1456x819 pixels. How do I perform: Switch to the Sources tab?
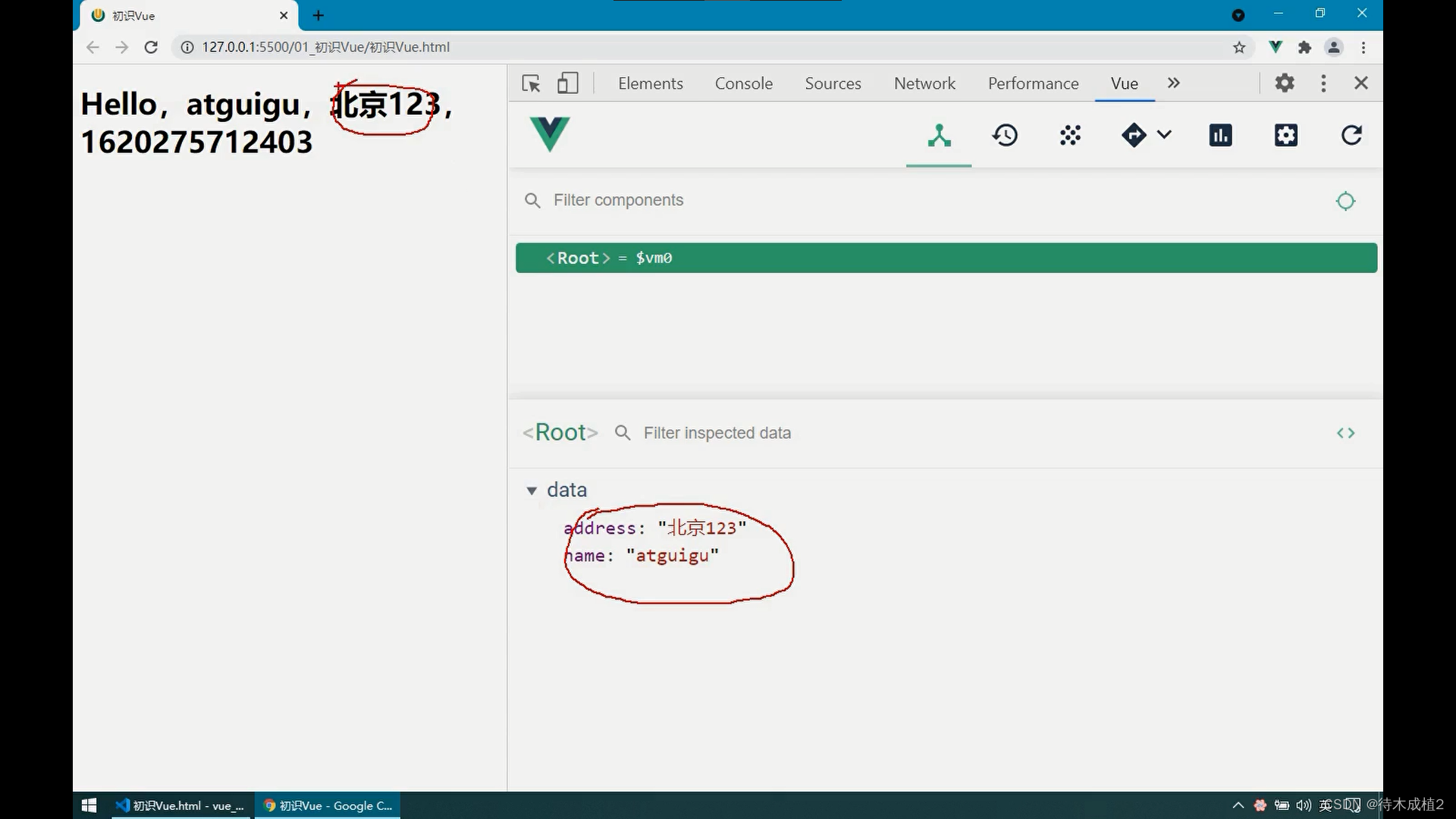[833, 83]
